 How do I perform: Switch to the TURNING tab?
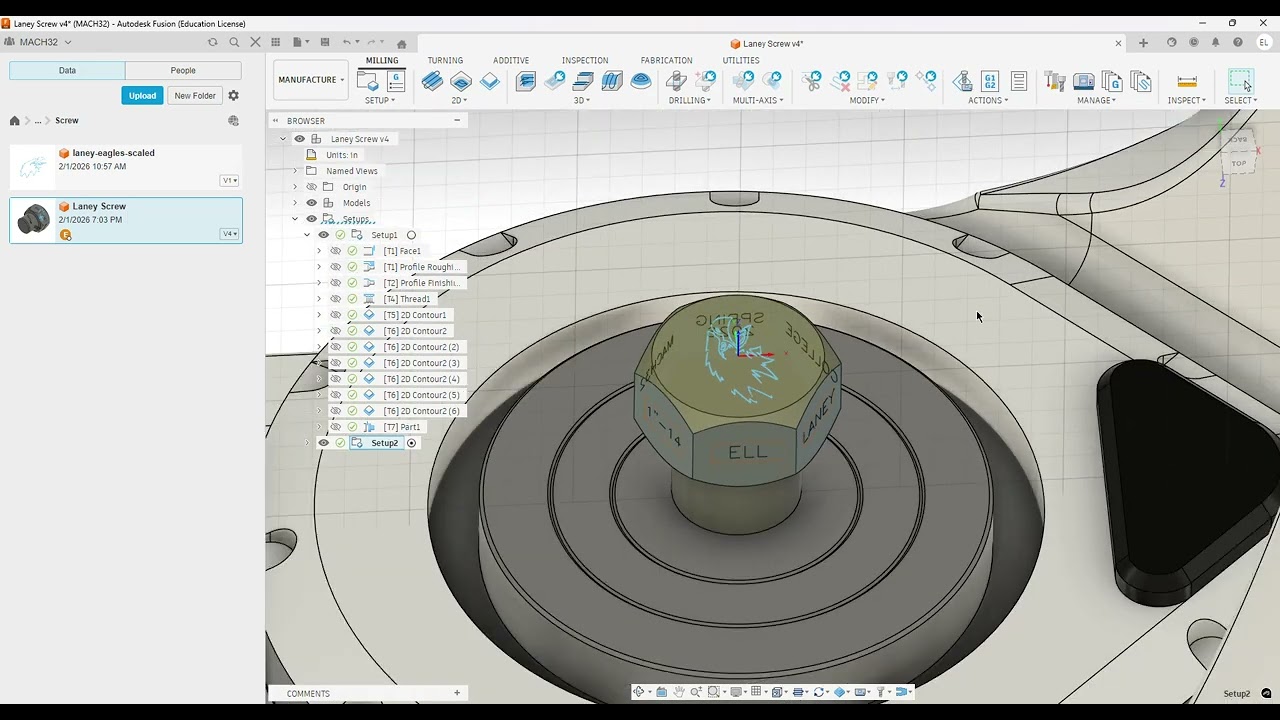pos(445,60)
